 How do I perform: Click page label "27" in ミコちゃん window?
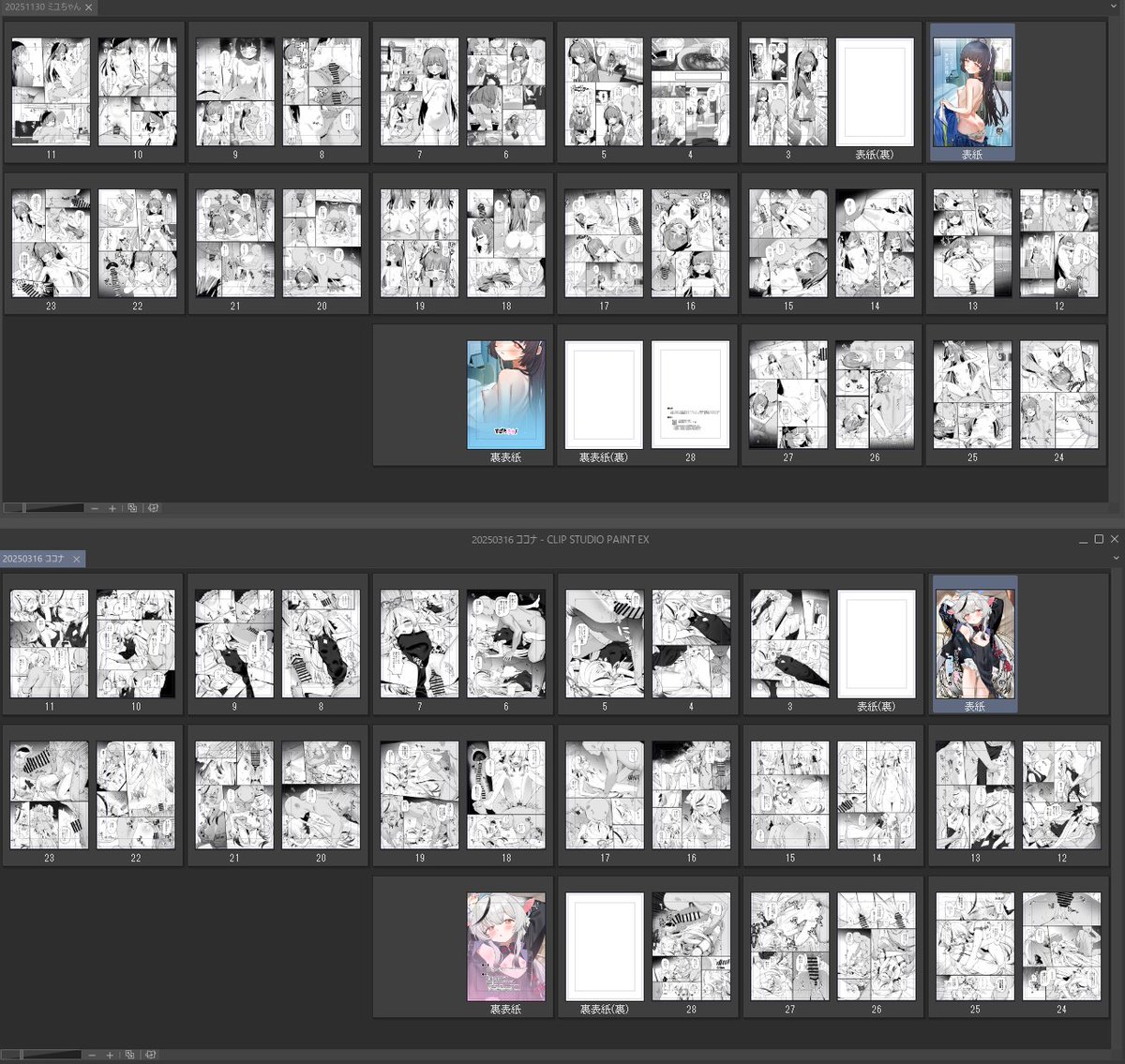[787, 457]
